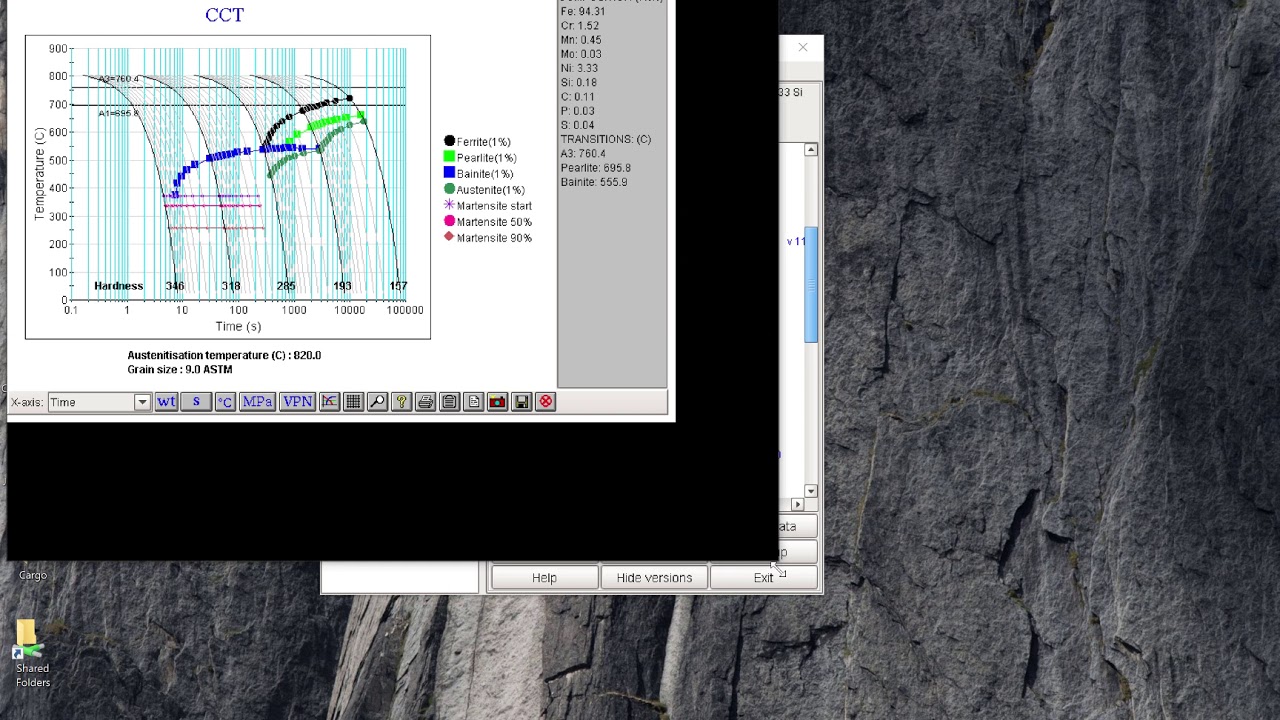Screen dimensions: 1280x720
Task: Click the Hide versions button
Action: [654, 578]
